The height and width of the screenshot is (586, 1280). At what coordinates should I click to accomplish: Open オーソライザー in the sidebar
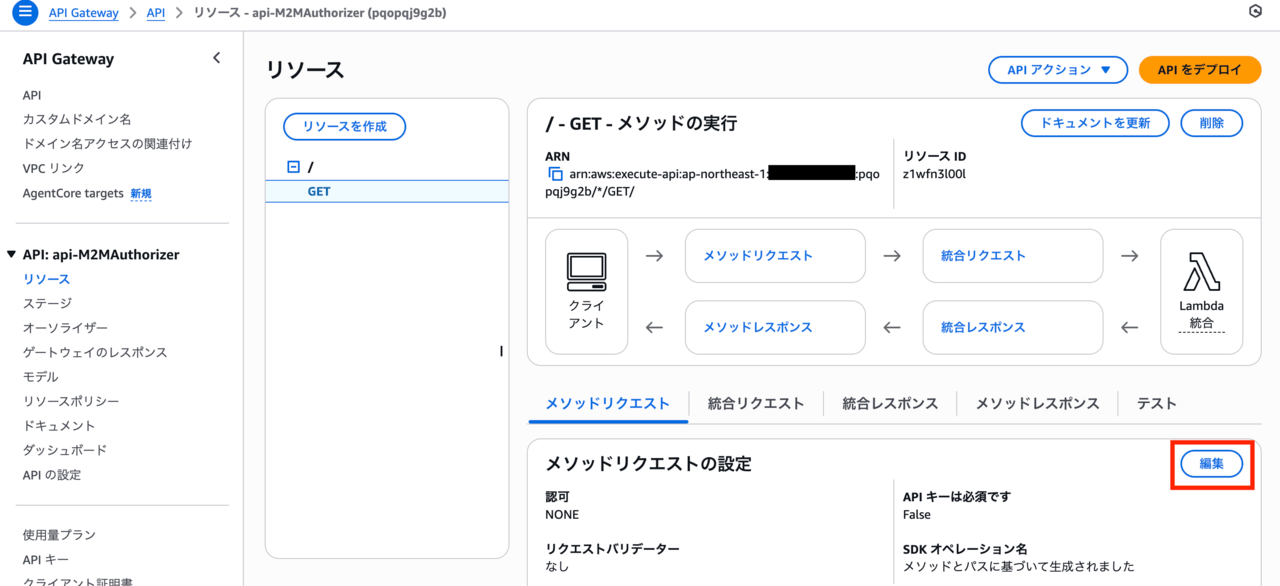pos(65,328)
